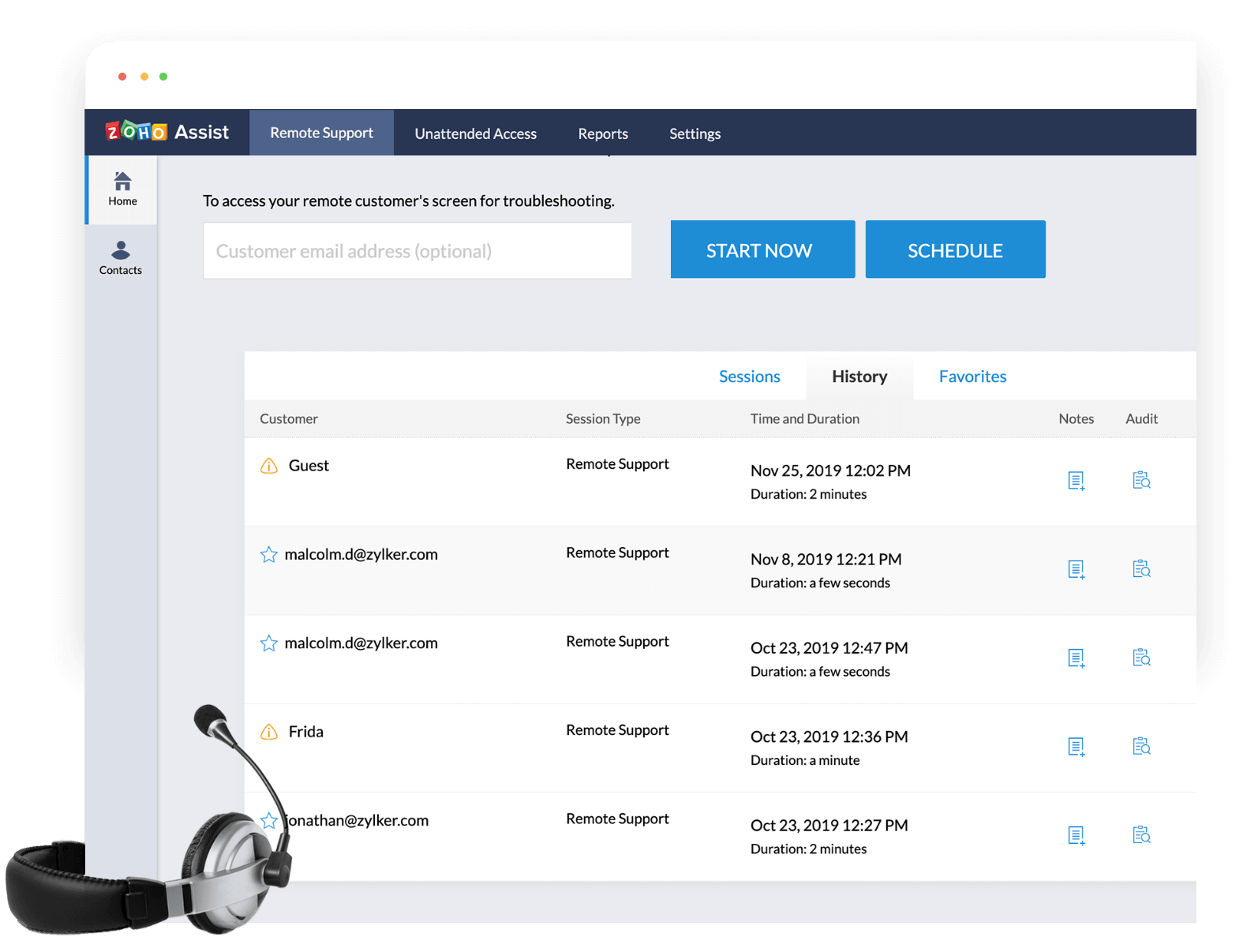Screen dimensions: 1258x952
Task: Open notes for jonathan@zylker.com session
Action: click(1076, 835)
